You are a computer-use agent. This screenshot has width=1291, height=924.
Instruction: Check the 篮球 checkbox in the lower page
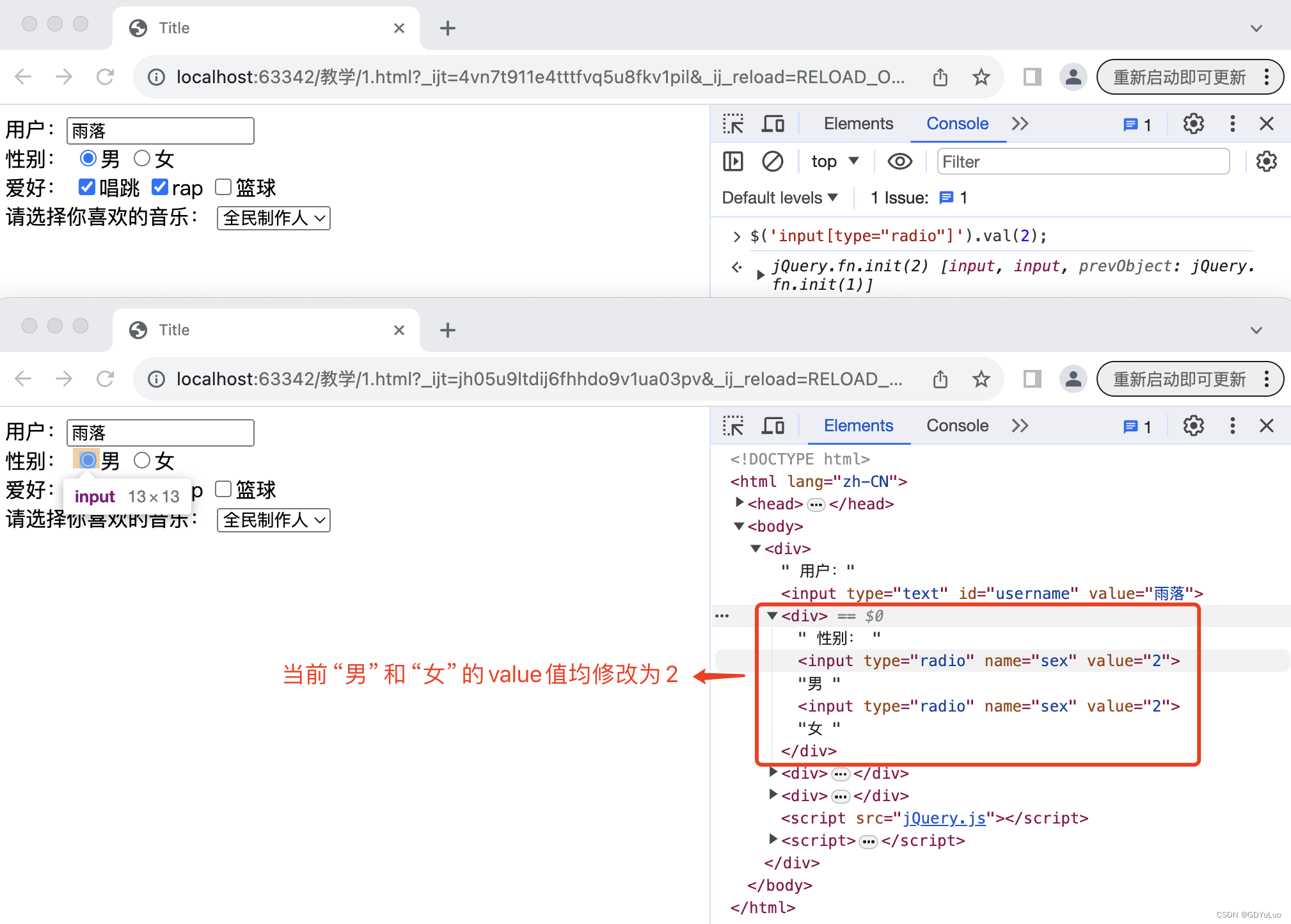(x=223, y=489)
